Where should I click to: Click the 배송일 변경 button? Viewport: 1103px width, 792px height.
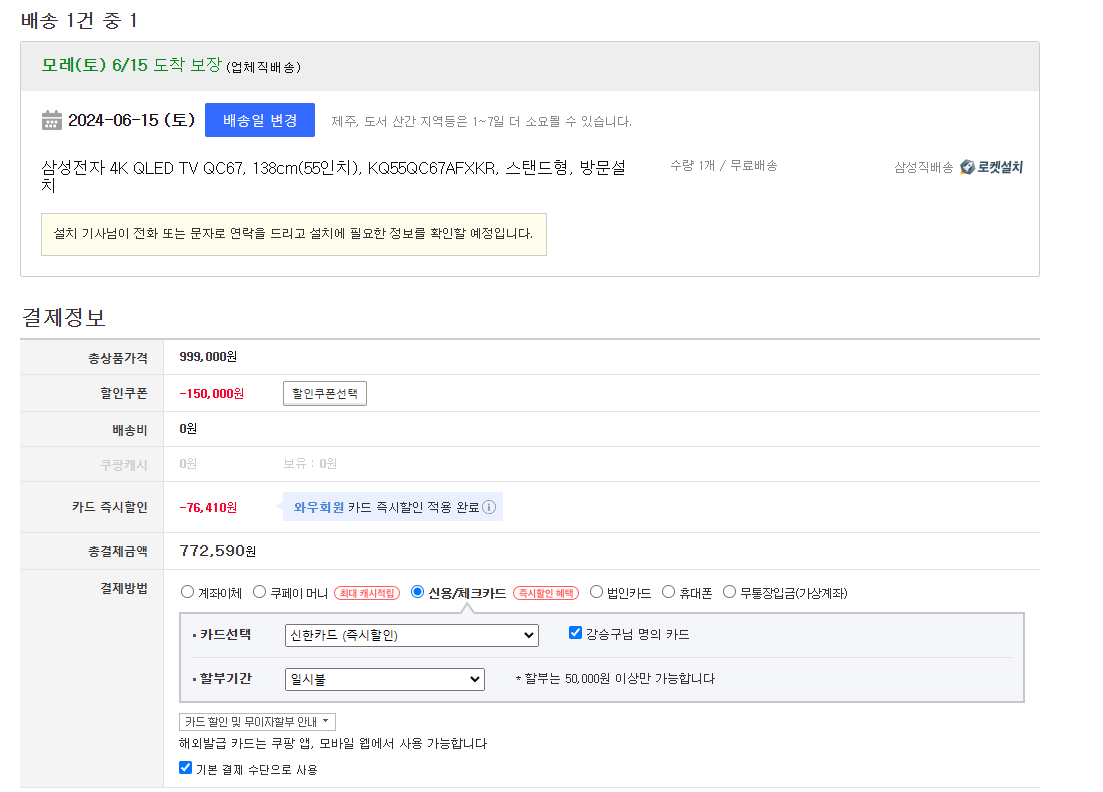point(260,120)
